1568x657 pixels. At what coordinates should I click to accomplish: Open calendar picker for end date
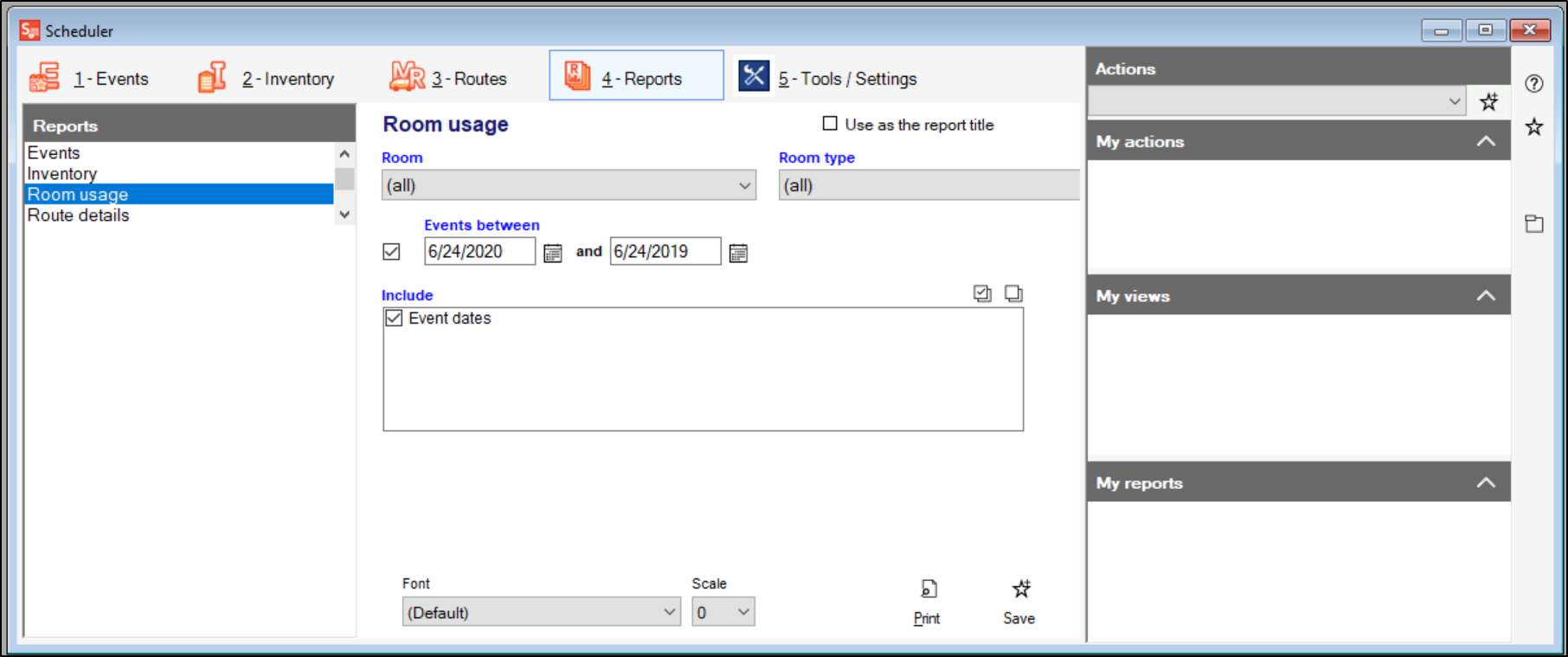click(738, 253)
